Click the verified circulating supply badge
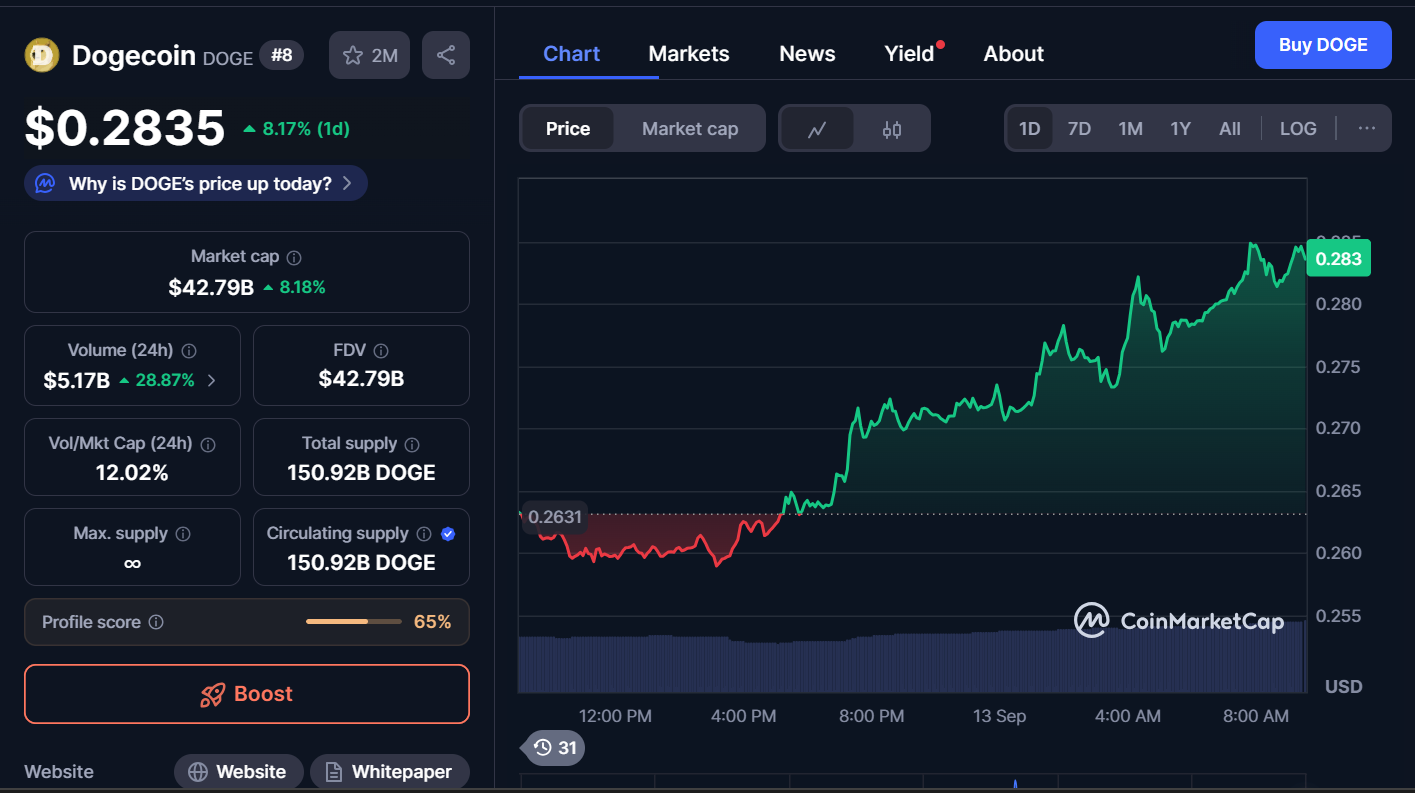Screen dimensions: 1415x793 (x=448, y=534)
